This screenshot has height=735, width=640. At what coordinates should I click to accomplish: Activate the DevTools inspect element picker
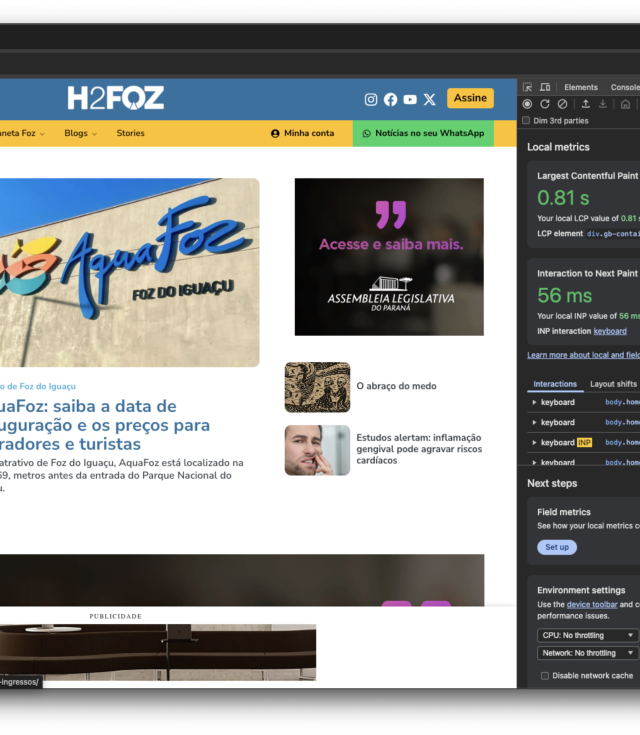[528, 87]
